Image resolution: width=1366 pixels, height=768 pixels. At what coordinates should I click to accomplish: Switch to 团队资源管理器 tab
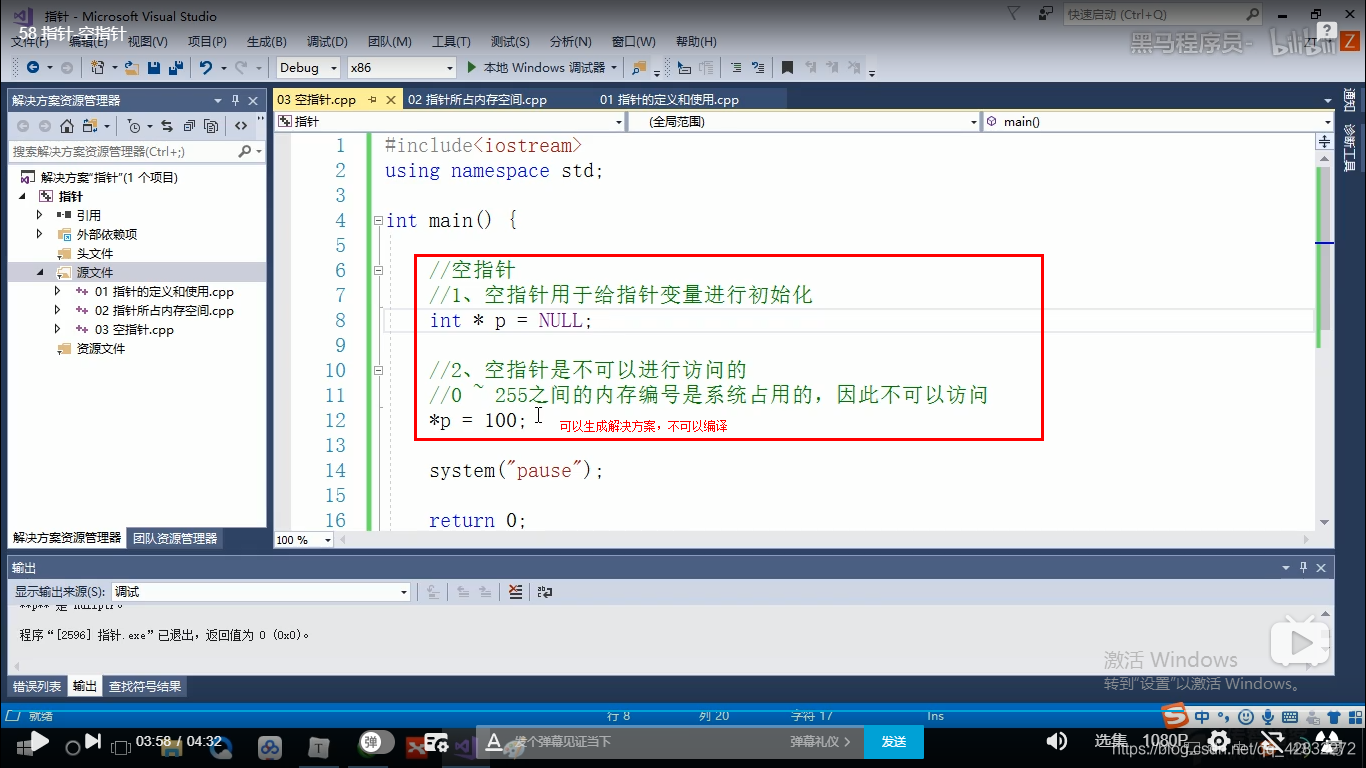(175, 538)
